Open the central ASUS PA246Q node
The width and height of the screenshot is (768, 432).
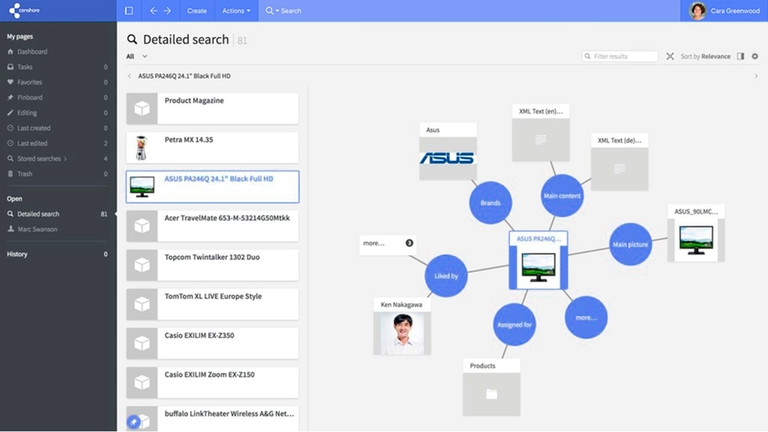538,261
